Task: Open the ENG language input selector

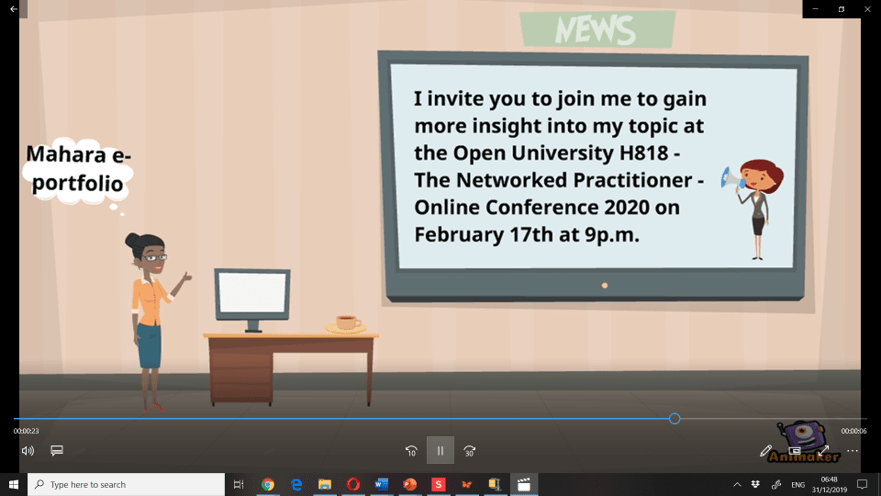Action: tap(798, 484)
